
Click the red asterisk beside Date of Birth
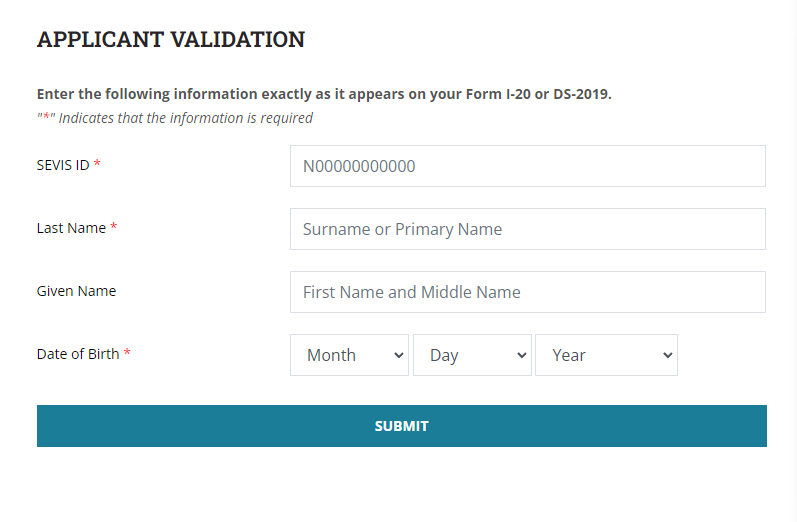(x=127, y=354)
